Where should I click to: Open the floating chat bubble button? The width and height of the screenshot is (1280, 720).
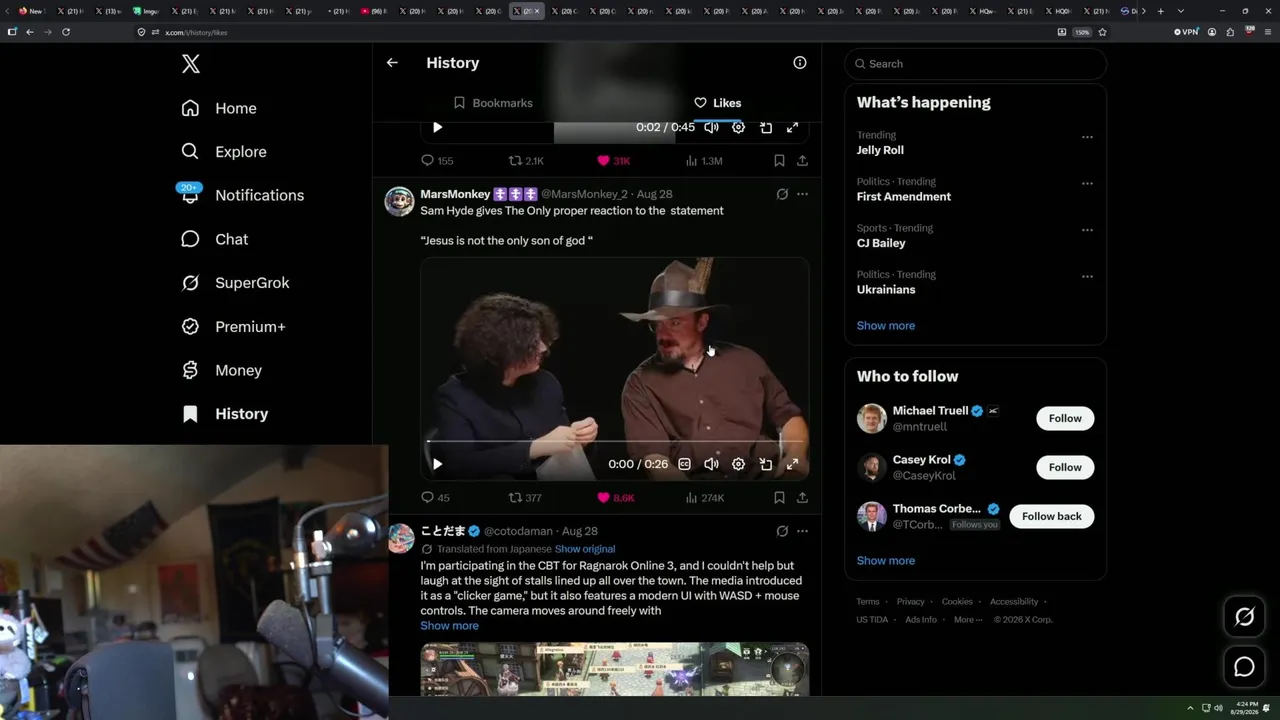point(1244,667)
